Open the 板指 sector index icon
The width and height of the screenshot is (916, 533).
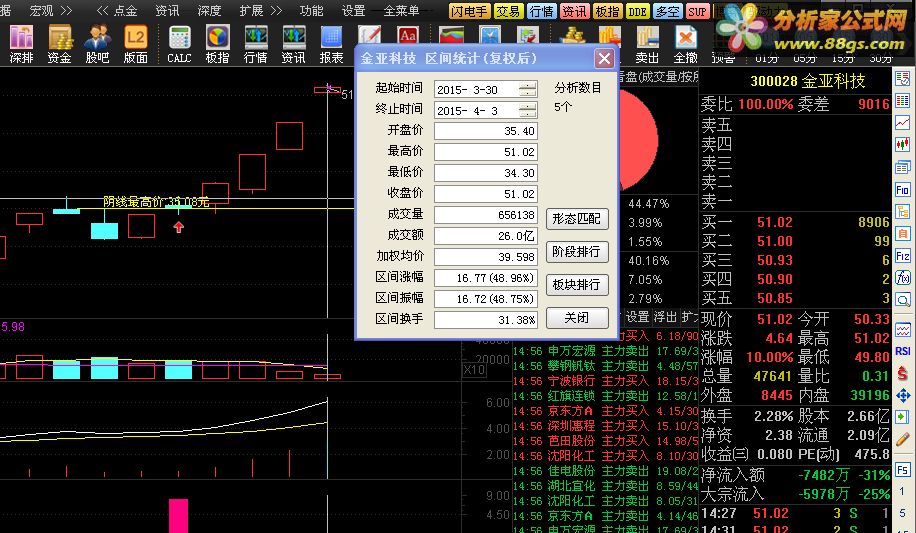pos(217,44)
